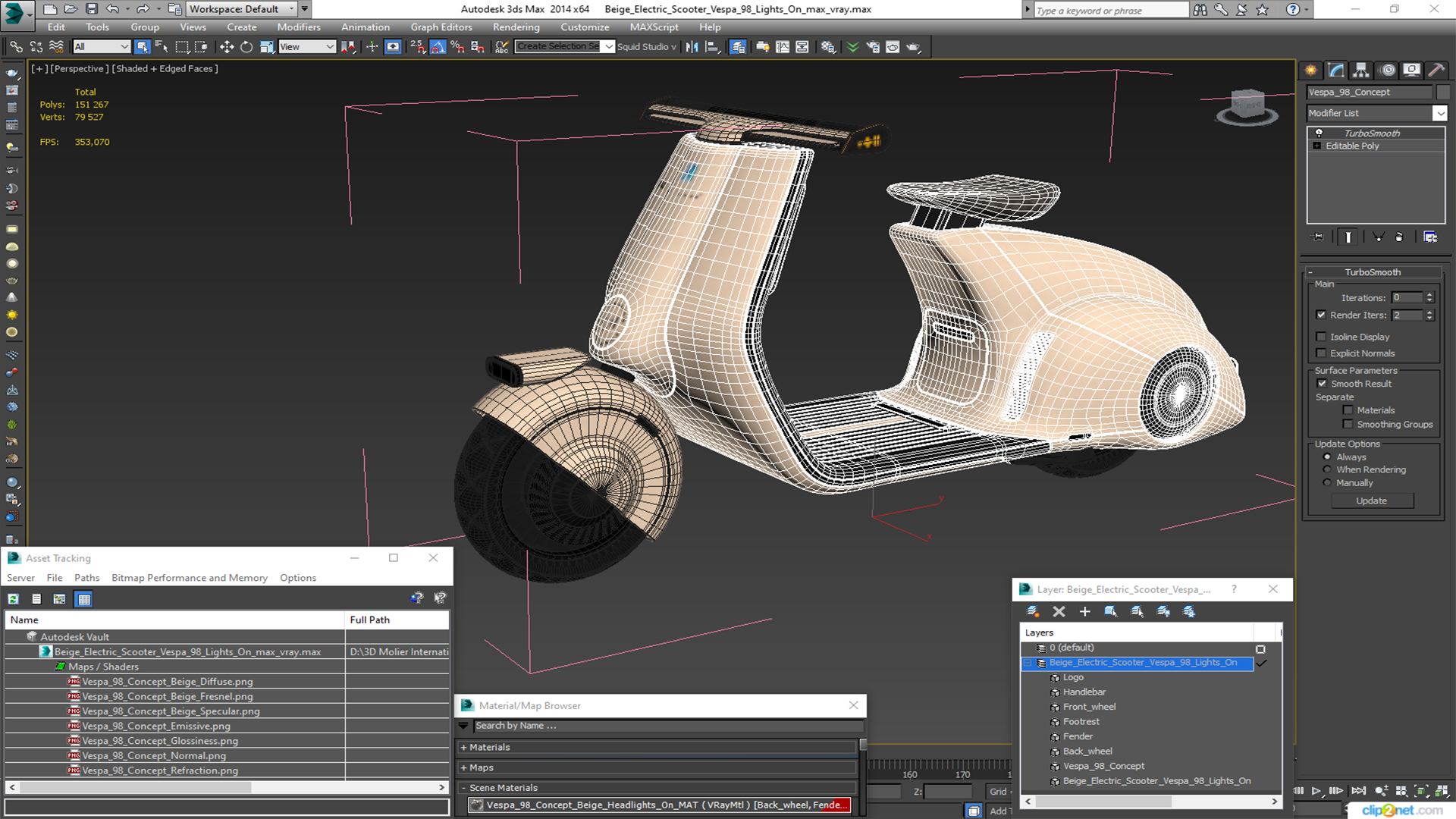Open the Align tool
Screen dimensions: 1456x819
click(x=712, y=47)
